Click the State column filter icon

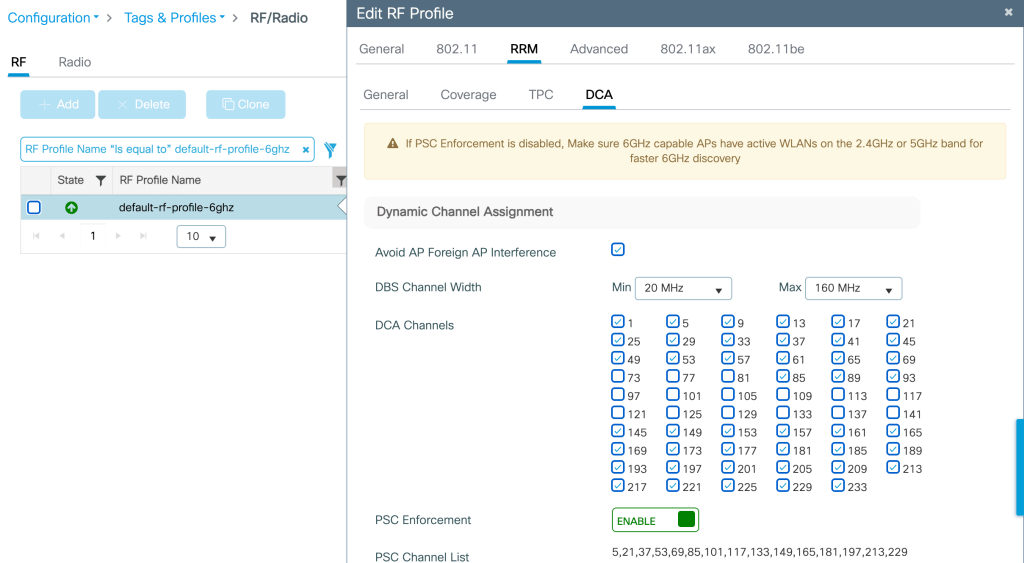(x=100, y=181)
